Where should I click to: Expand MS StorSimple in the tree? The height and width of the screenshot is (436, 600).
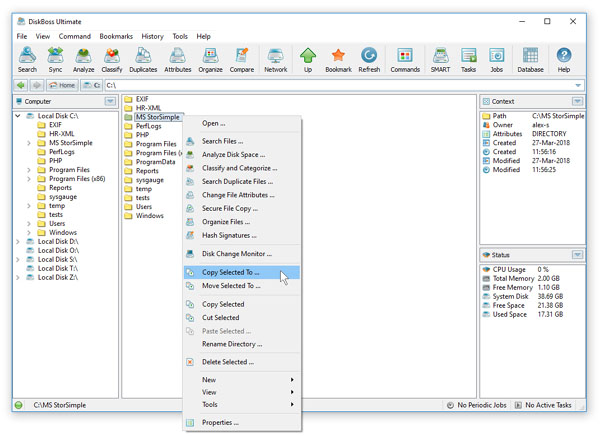tap(29, 143)
